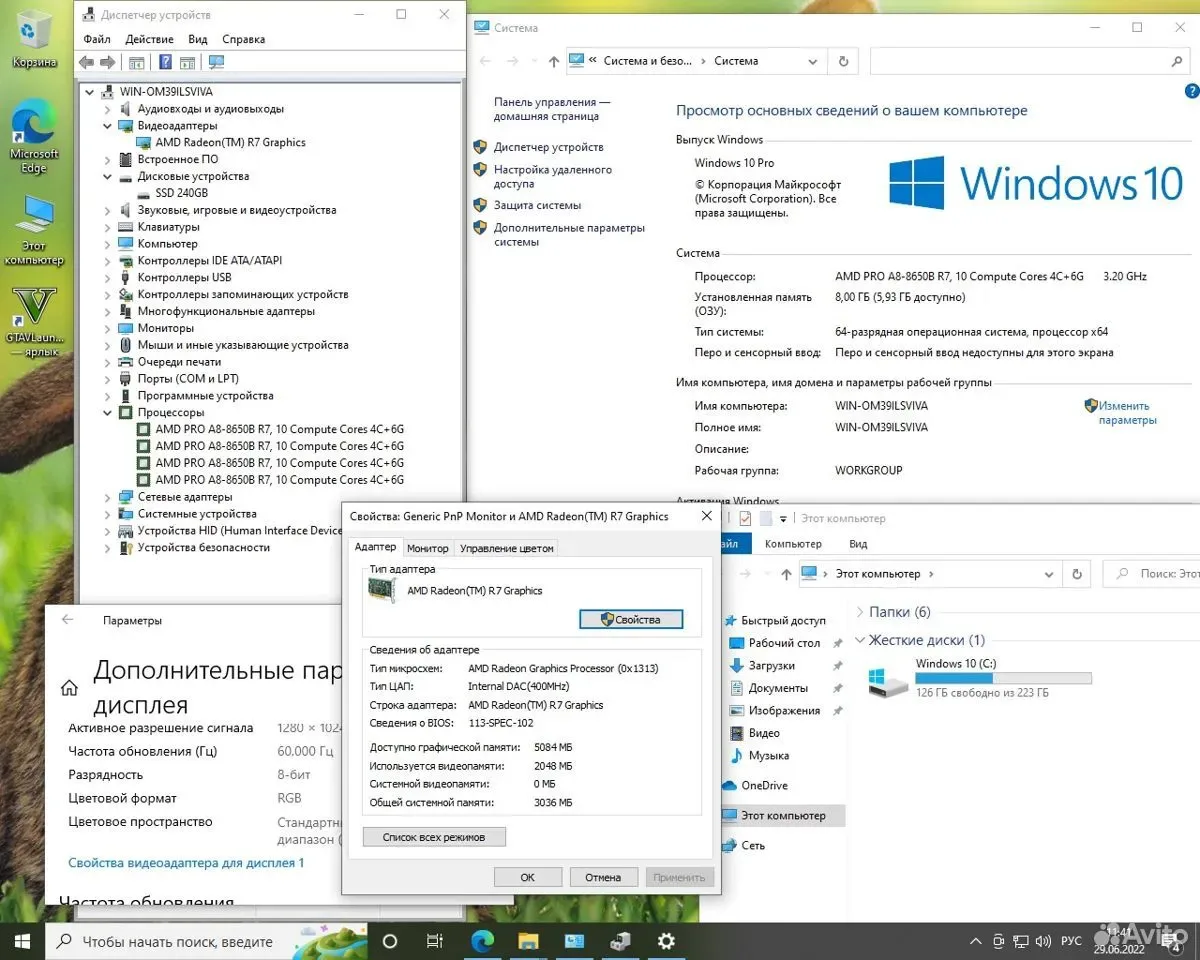This screenshot has width=1200, height=960.
Task: Expand the 'Папки (6)' group in Explorer
Action: pos(860,612)
